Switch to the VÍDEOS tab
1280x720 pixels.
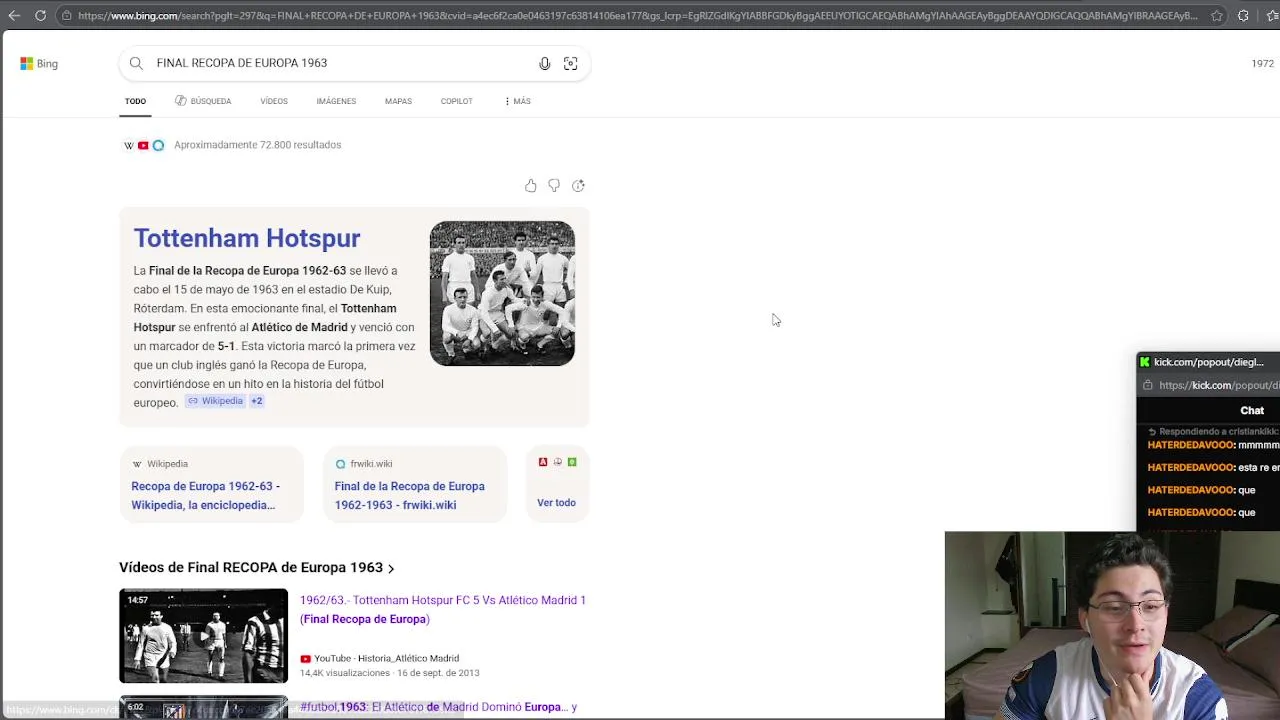pos(274,101)
